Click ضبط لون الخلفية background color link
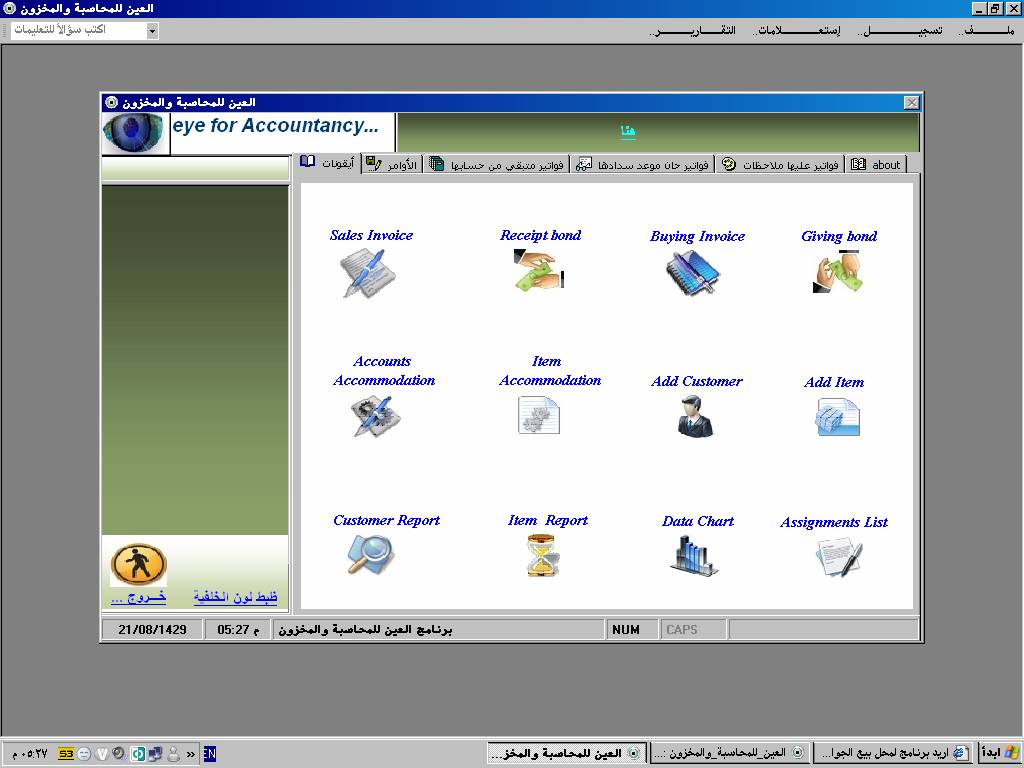Image resolution: width=1024 pixels, height=768 pixels. (235, 596)
